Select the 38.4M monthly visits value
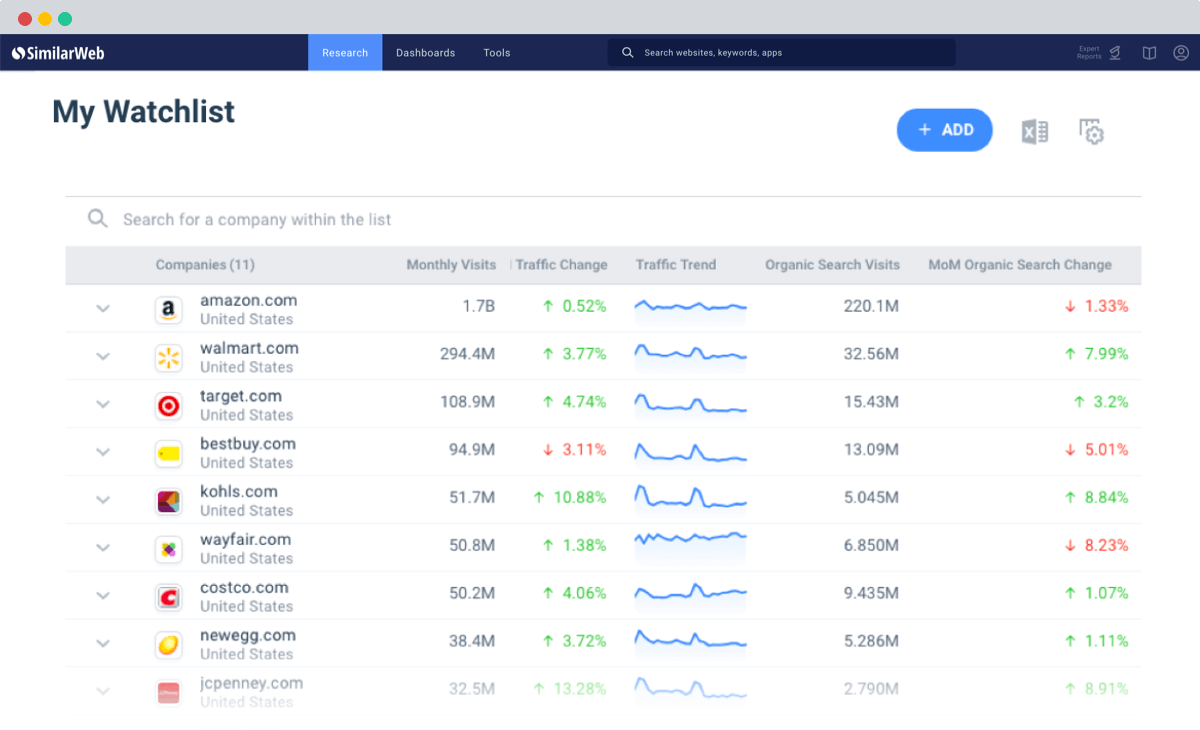 472,642
